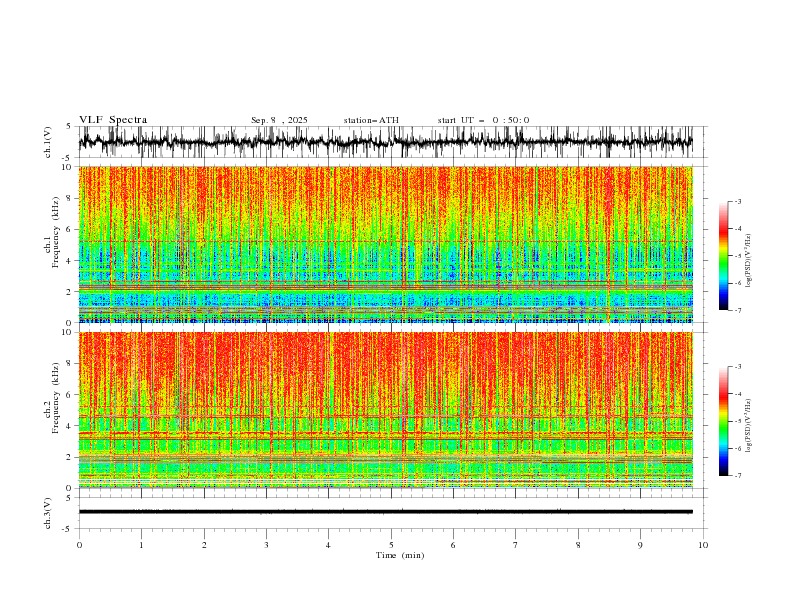Click the lower colorbar "log(PSD)(V²/Hz)" label
Viewport: 792px width, 612px height.
point(749,426)
